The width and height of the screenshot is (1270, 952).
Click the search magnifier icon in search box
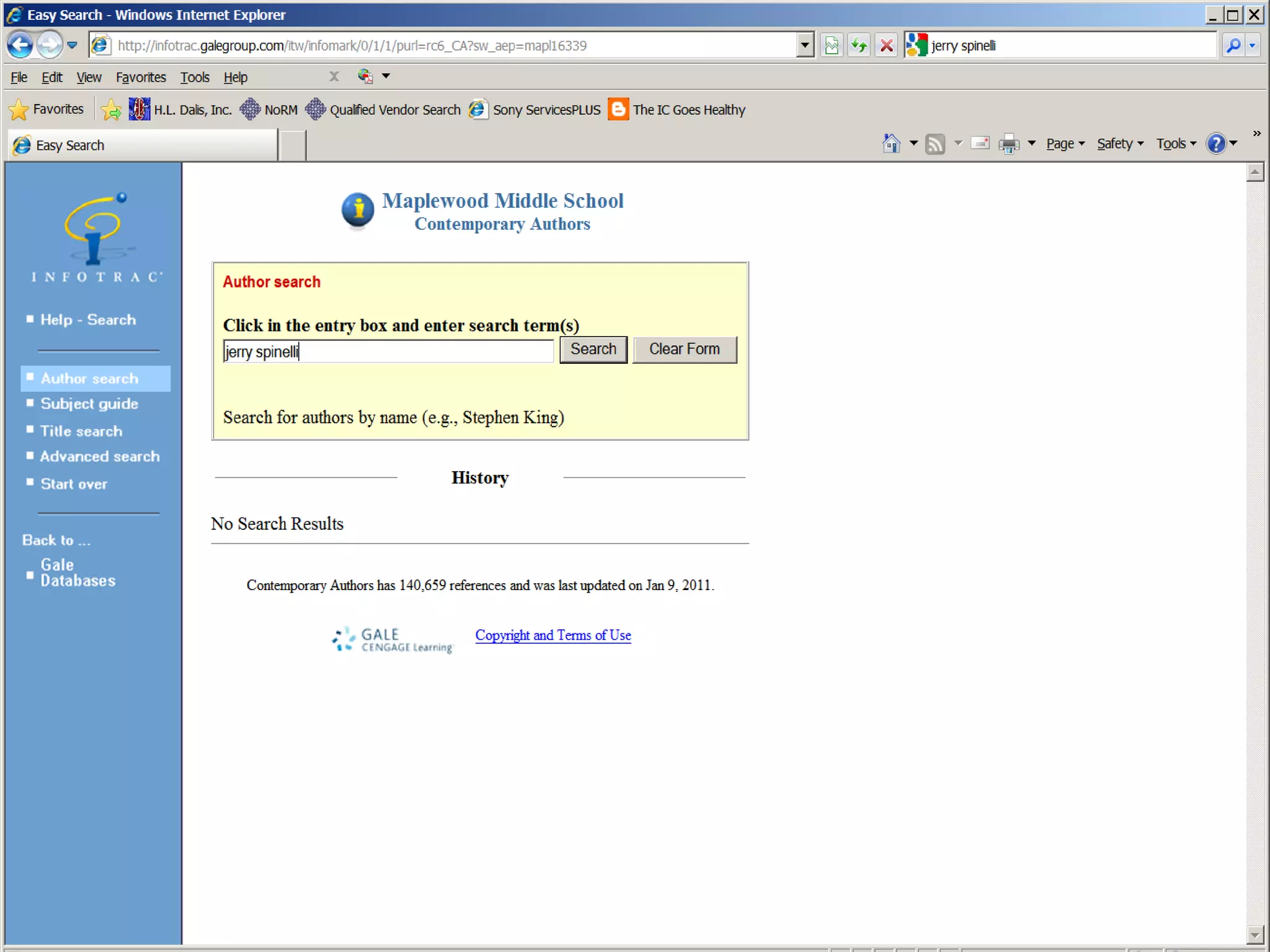[1233, 45]
